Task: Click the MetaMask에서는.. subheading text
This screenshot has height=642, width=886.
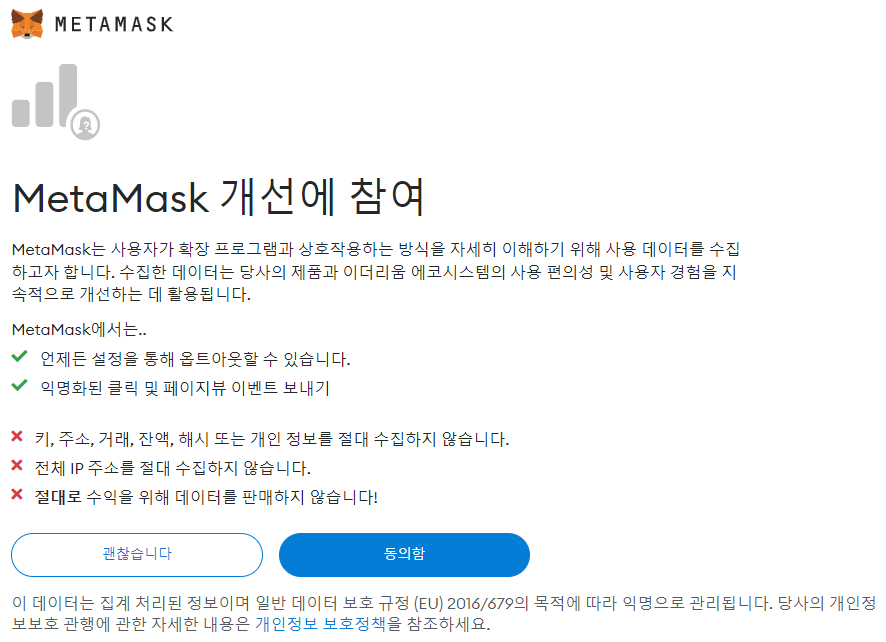Action: click(x=79, y=329)
